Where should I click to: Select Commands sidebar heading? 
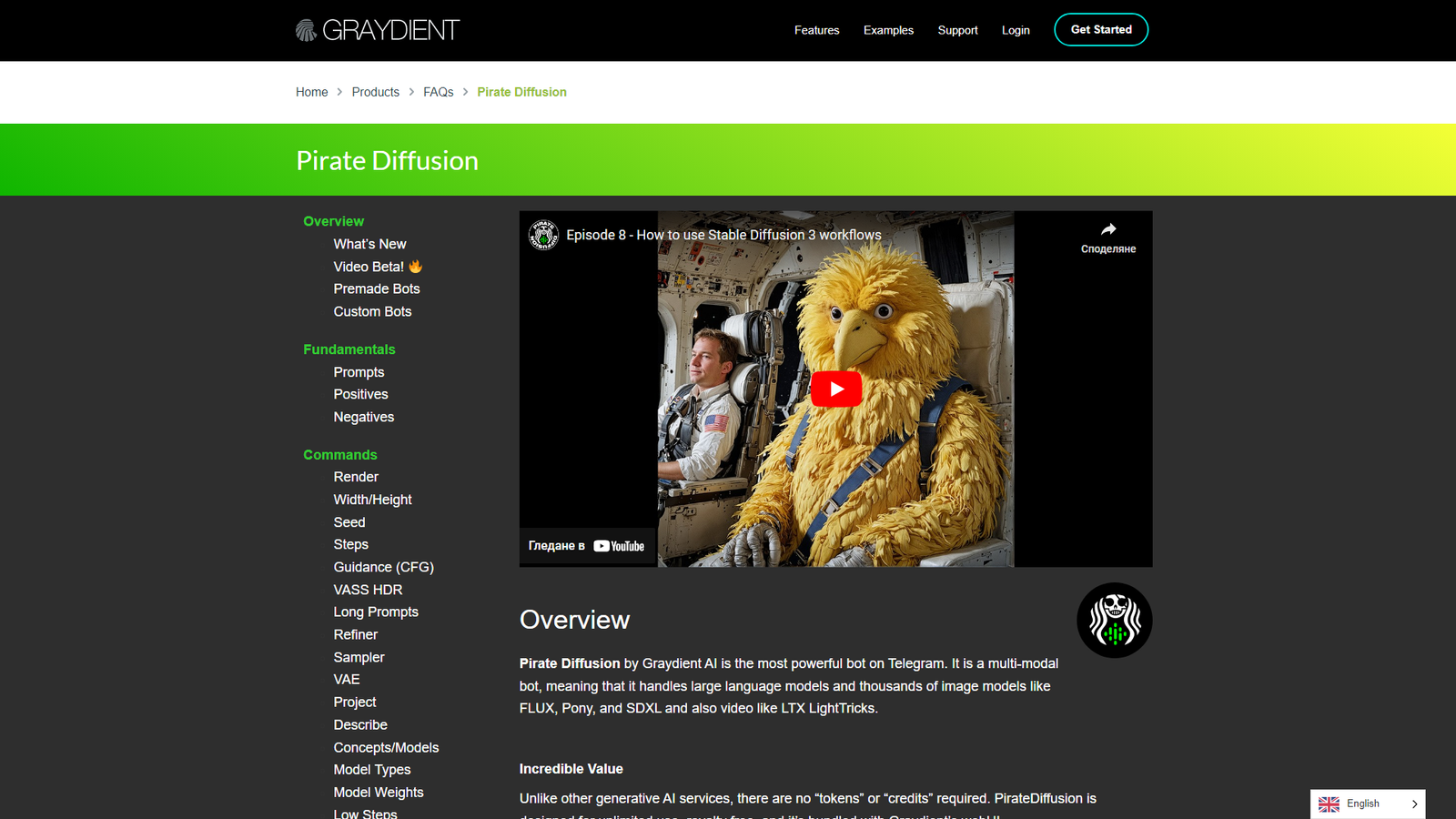(x=339, y=455)
